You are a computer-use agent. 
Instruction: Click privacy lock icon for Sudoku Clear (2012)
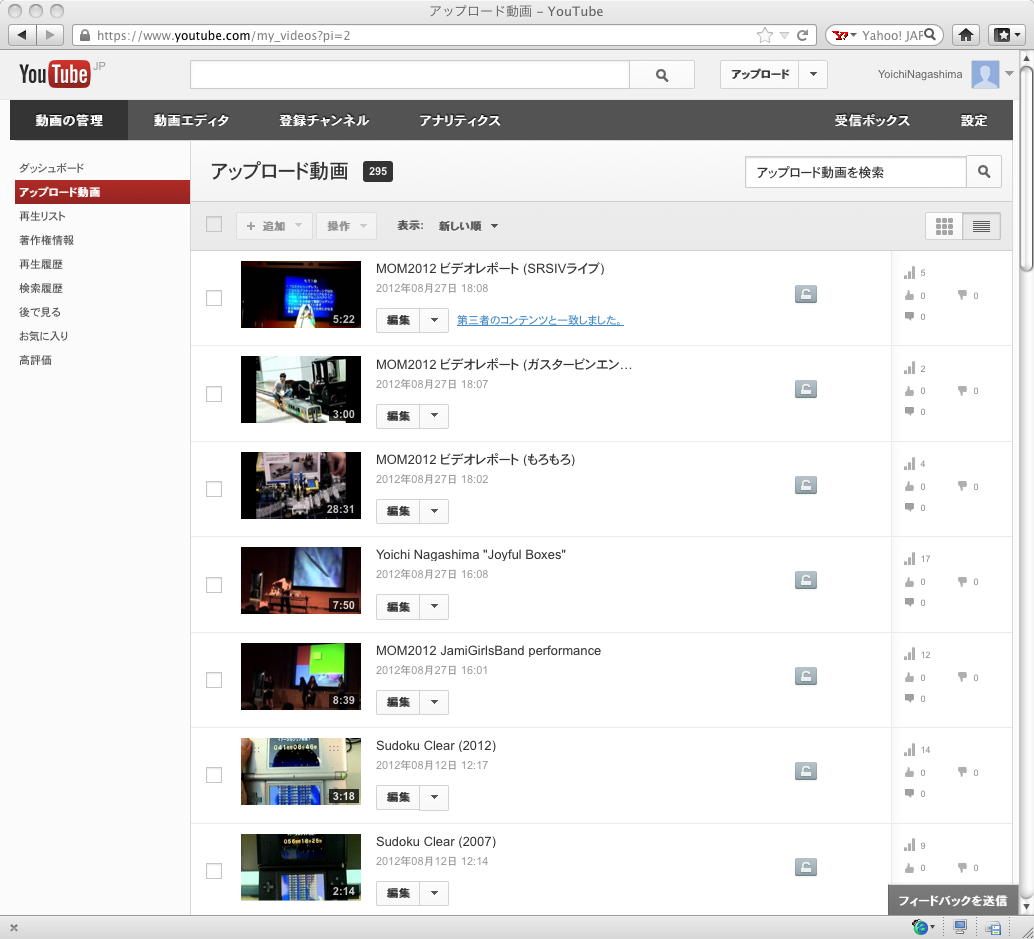[806, 771]
